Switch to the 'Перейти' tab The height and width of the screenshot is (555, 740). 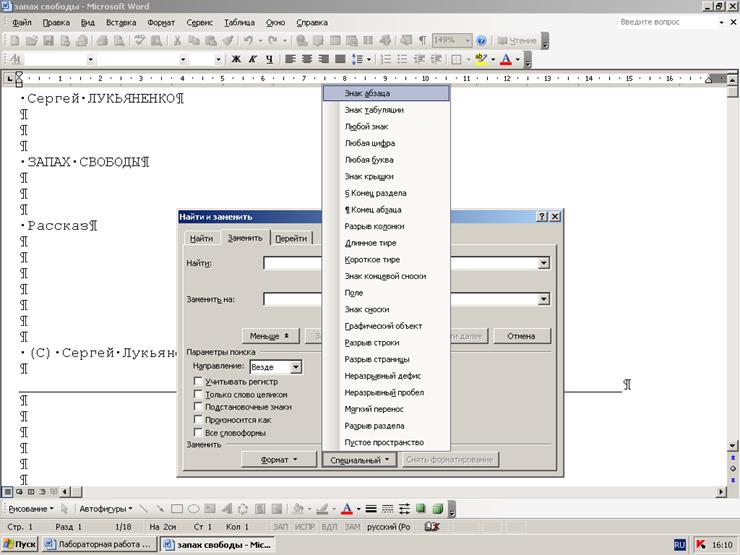coord(291,238)
